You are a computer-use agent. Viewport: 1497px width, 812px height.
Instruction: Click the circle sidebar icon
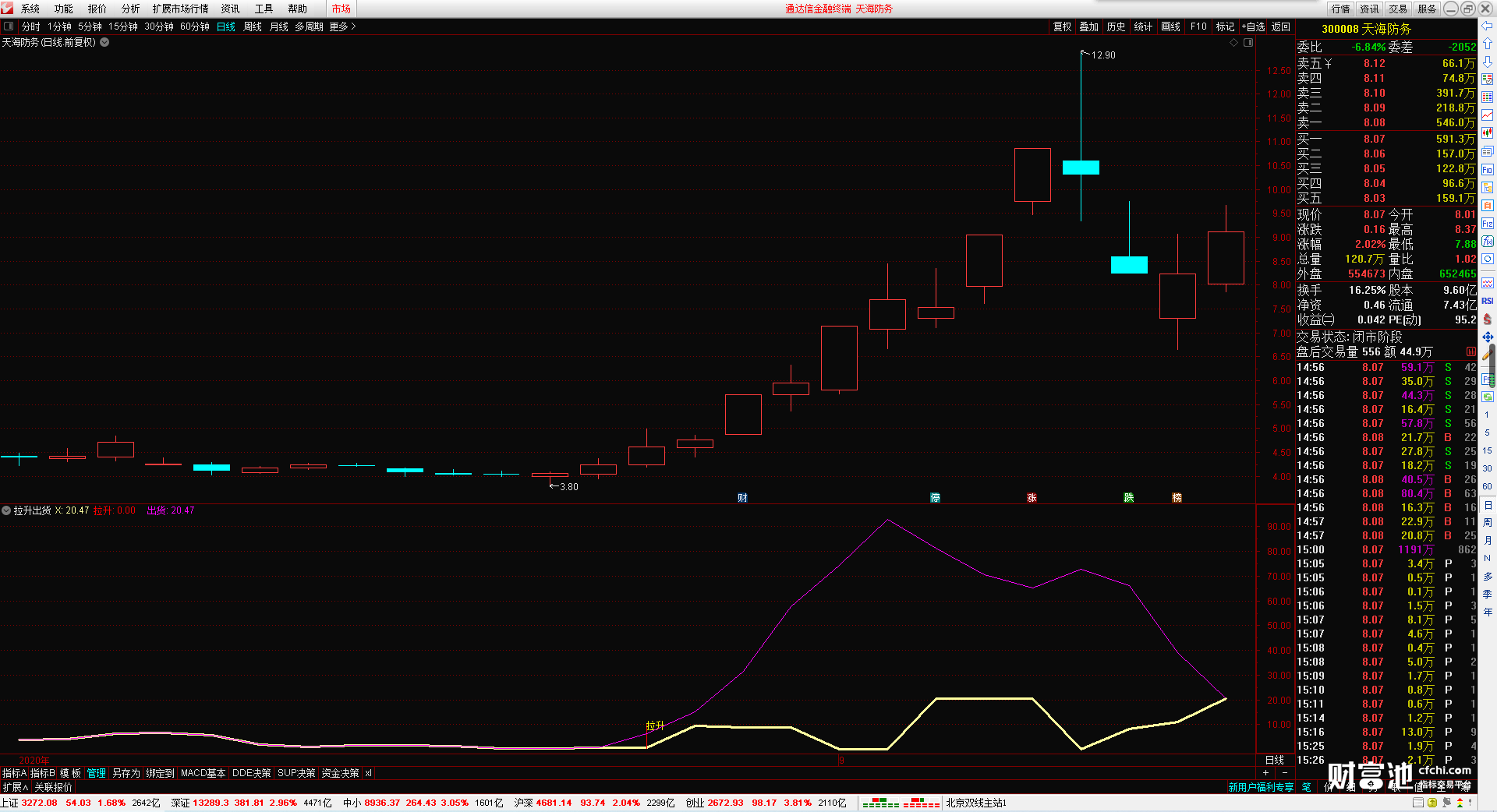coord(1488,259)
